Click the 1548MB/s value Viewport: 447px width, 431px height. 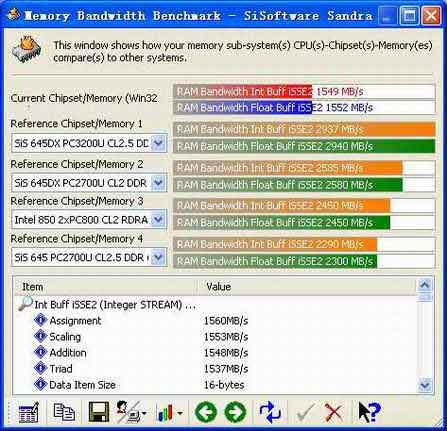click(x=226, y=352)
